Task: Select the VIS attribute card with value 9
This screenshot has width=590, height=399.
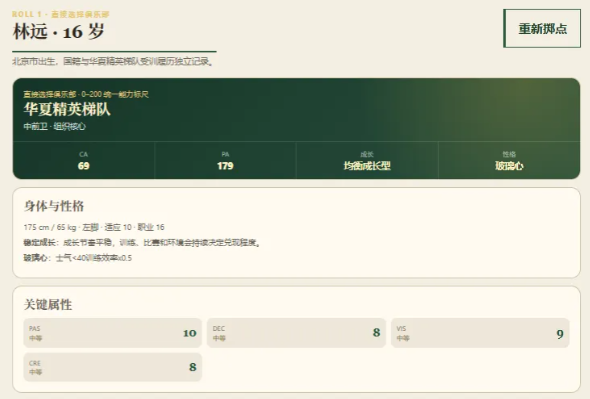Action: tap(480, 333)
